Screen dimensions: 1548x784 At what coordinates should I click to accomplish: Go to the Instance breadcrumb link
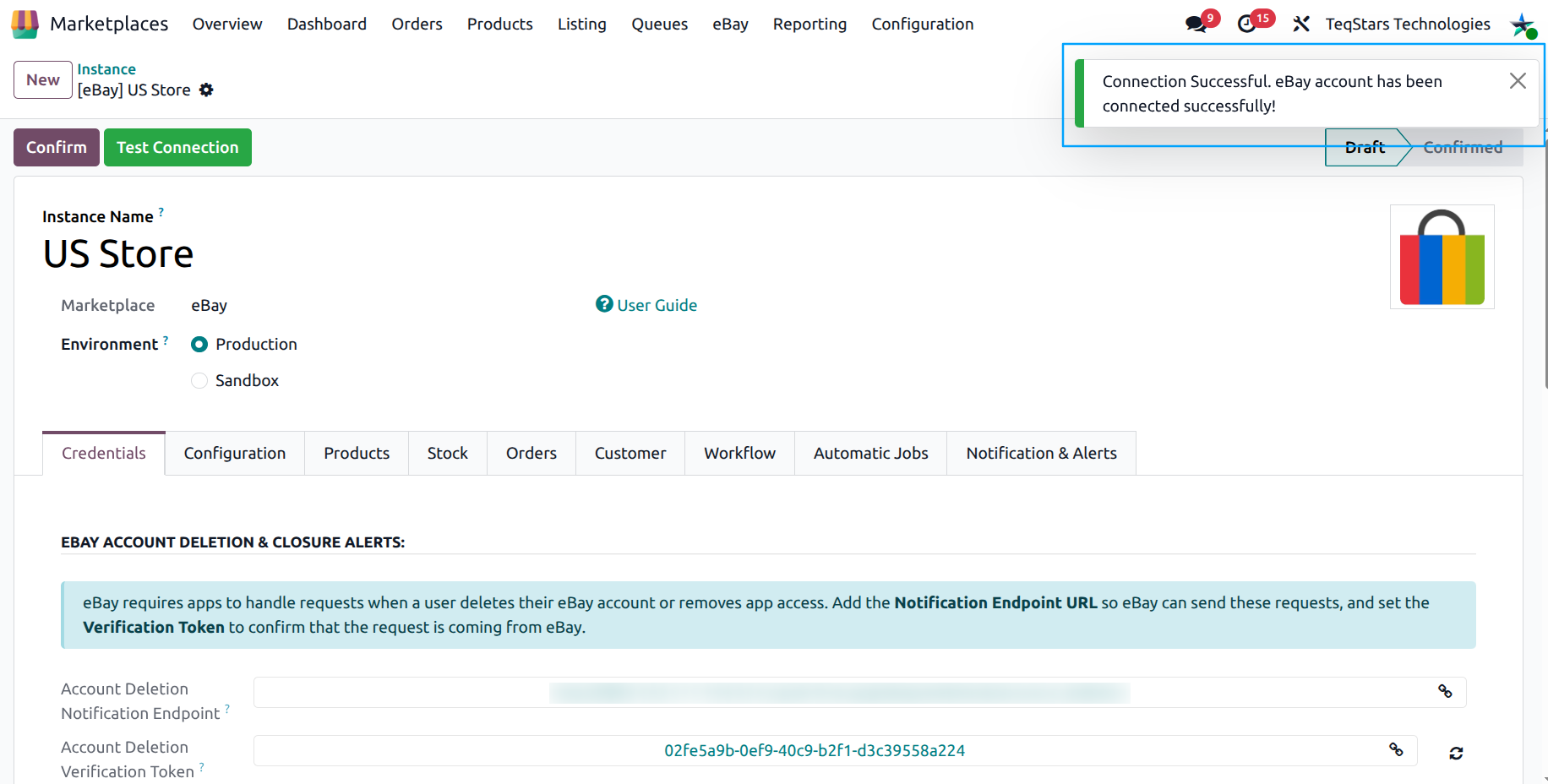pos(106,69)
